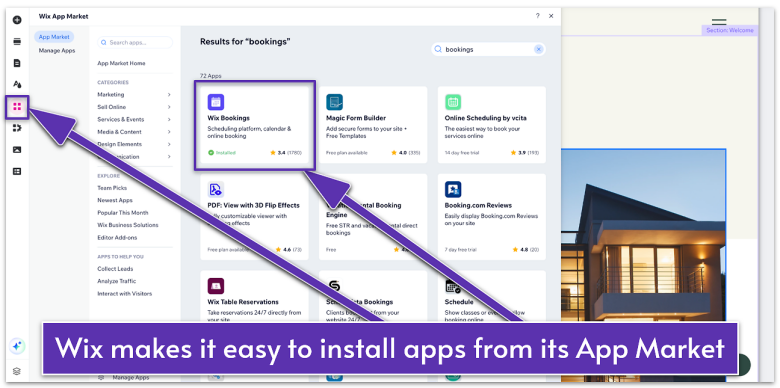Open Collect Leads apps
This screenshot has width=780, height=388.
pyautogui.click(x=115, y=269)
